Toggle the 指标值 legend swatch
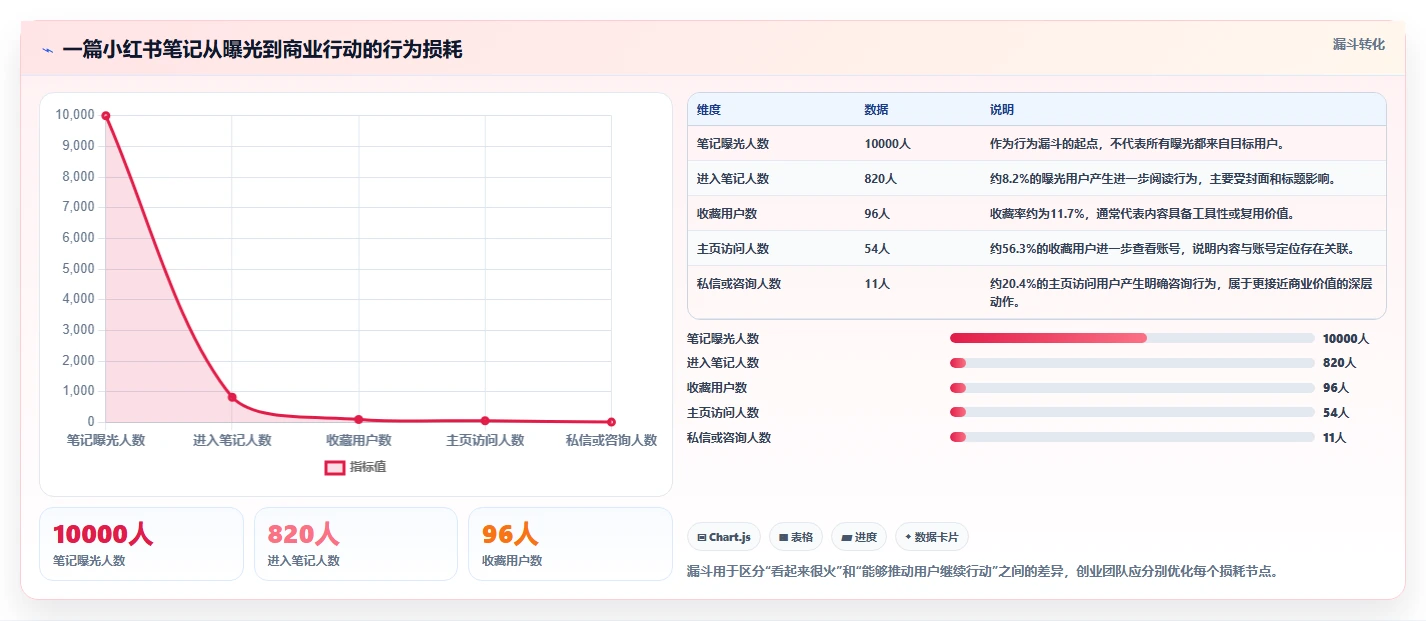This screenshot has height=621, width=1426. [334, 467]
